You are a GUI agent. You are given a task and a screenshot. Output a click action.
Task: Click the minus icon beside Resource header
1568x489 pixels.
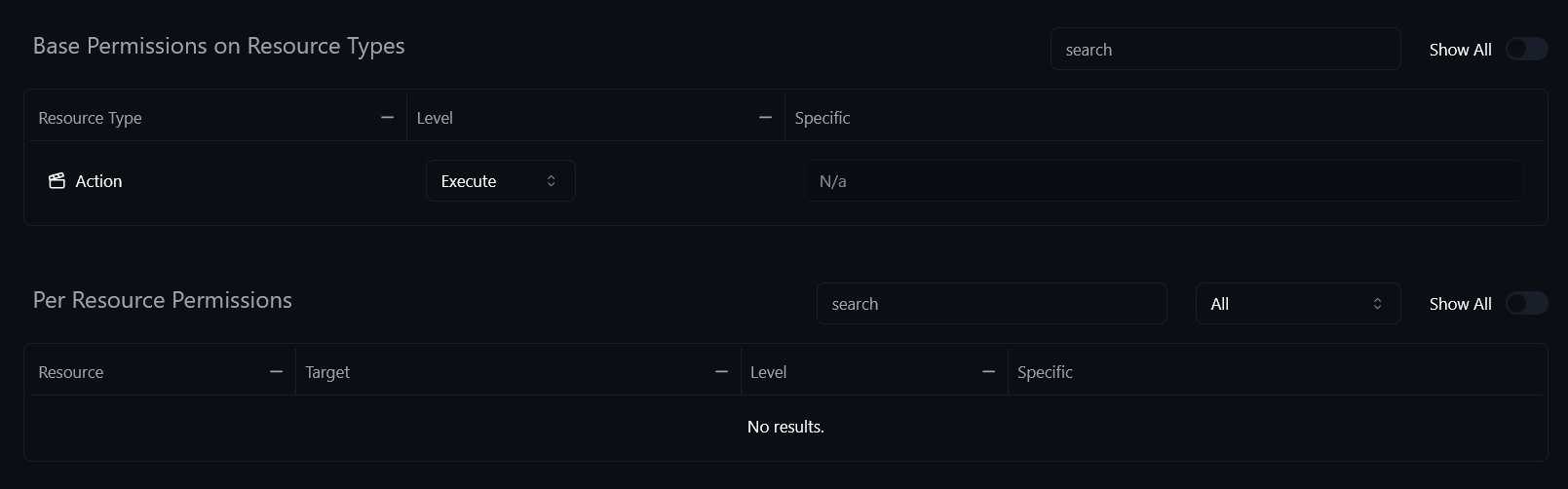[x=276, y=372]
